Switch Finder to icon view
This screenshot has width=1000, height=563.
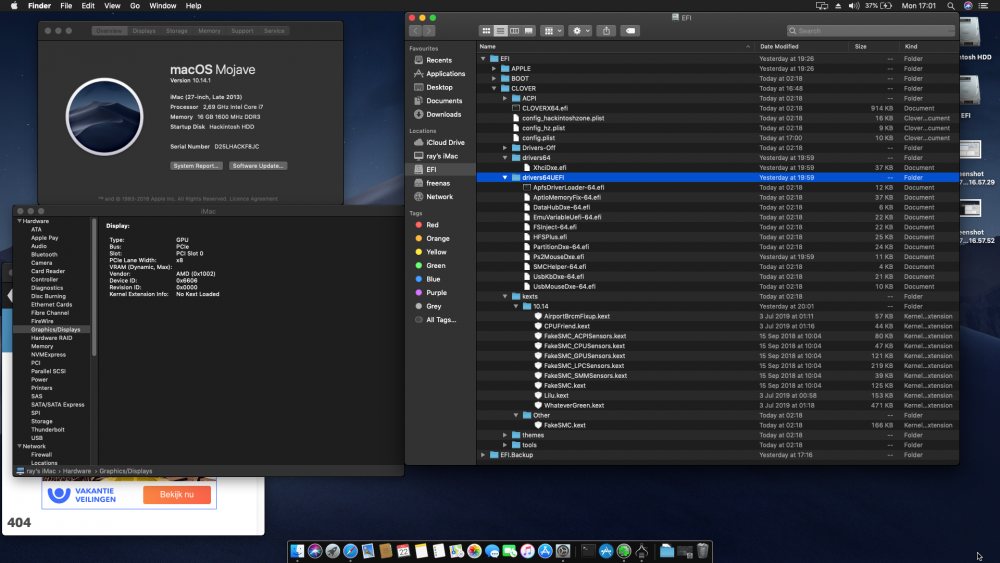pos(486,31)
